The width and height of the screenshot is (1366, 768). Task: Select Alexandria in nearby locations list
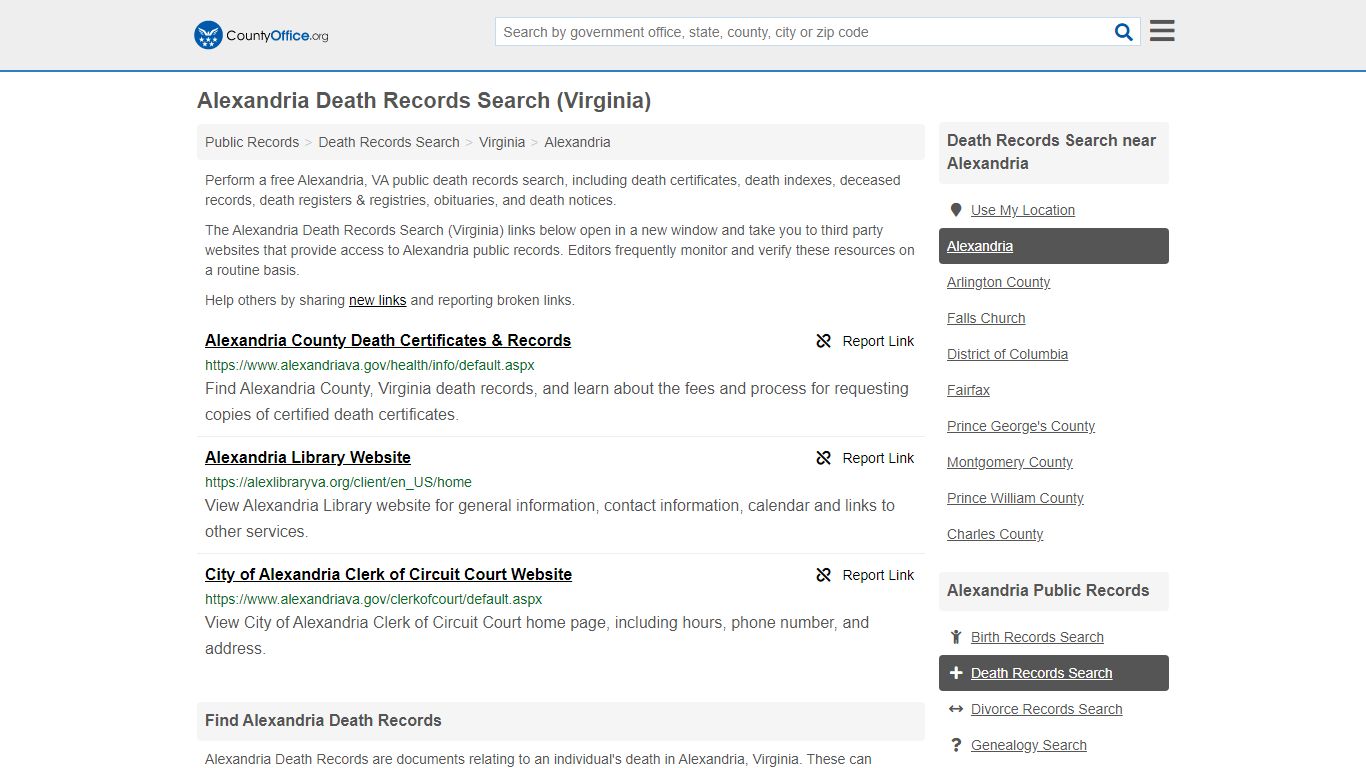pos(1054,246)
